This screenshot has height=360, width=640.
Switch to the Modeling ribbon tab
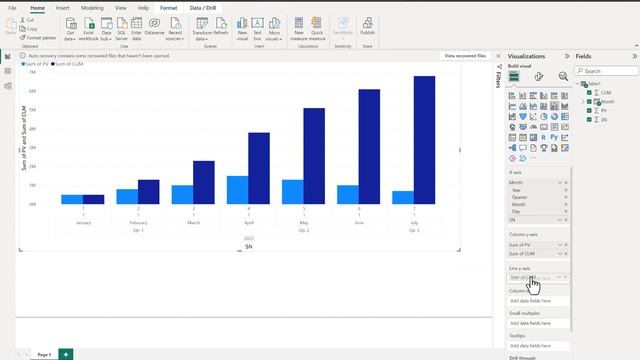coord(92,8)
